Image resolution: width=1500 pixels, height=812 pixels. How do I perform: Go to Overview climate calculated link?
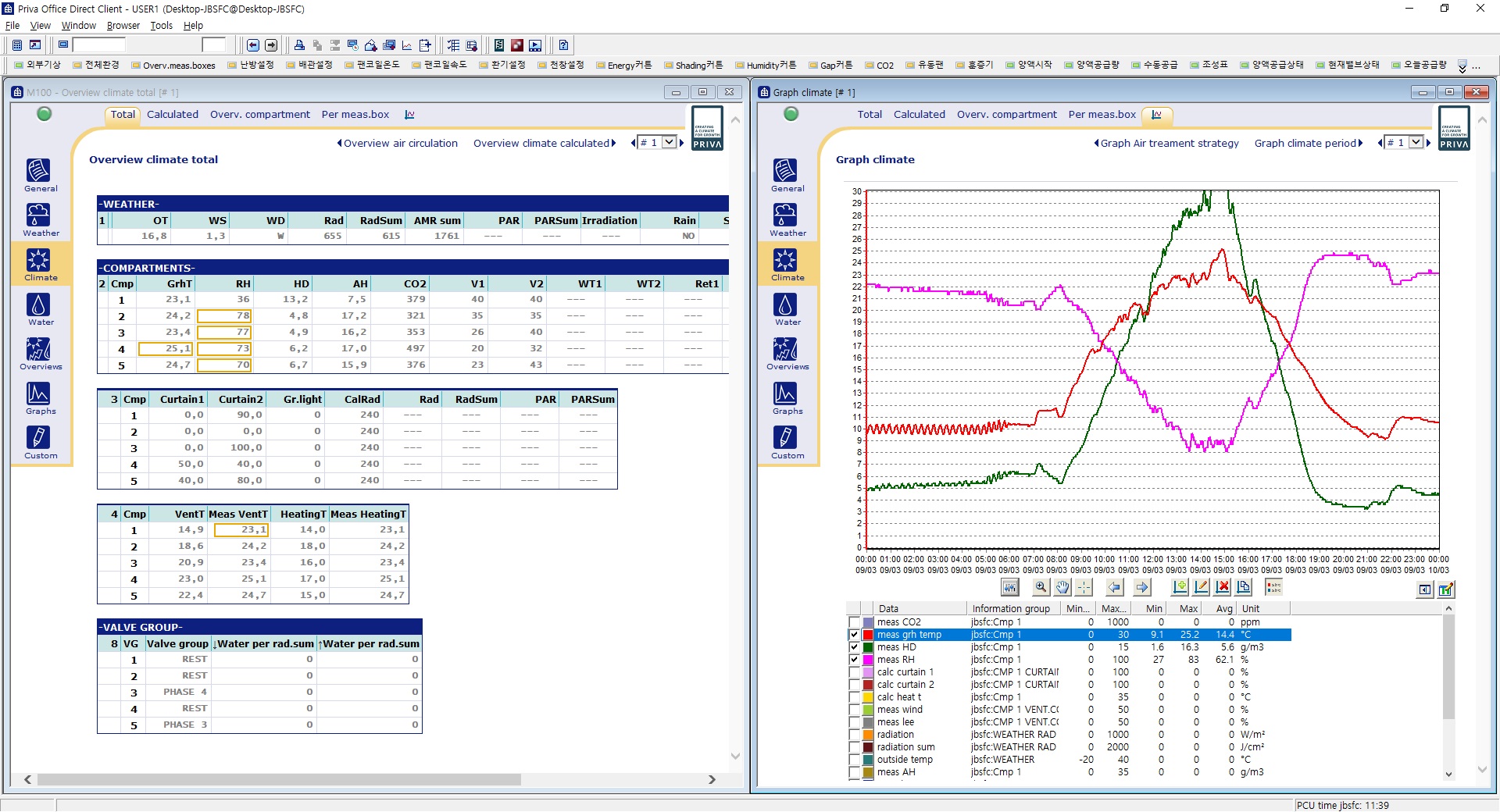545,143
